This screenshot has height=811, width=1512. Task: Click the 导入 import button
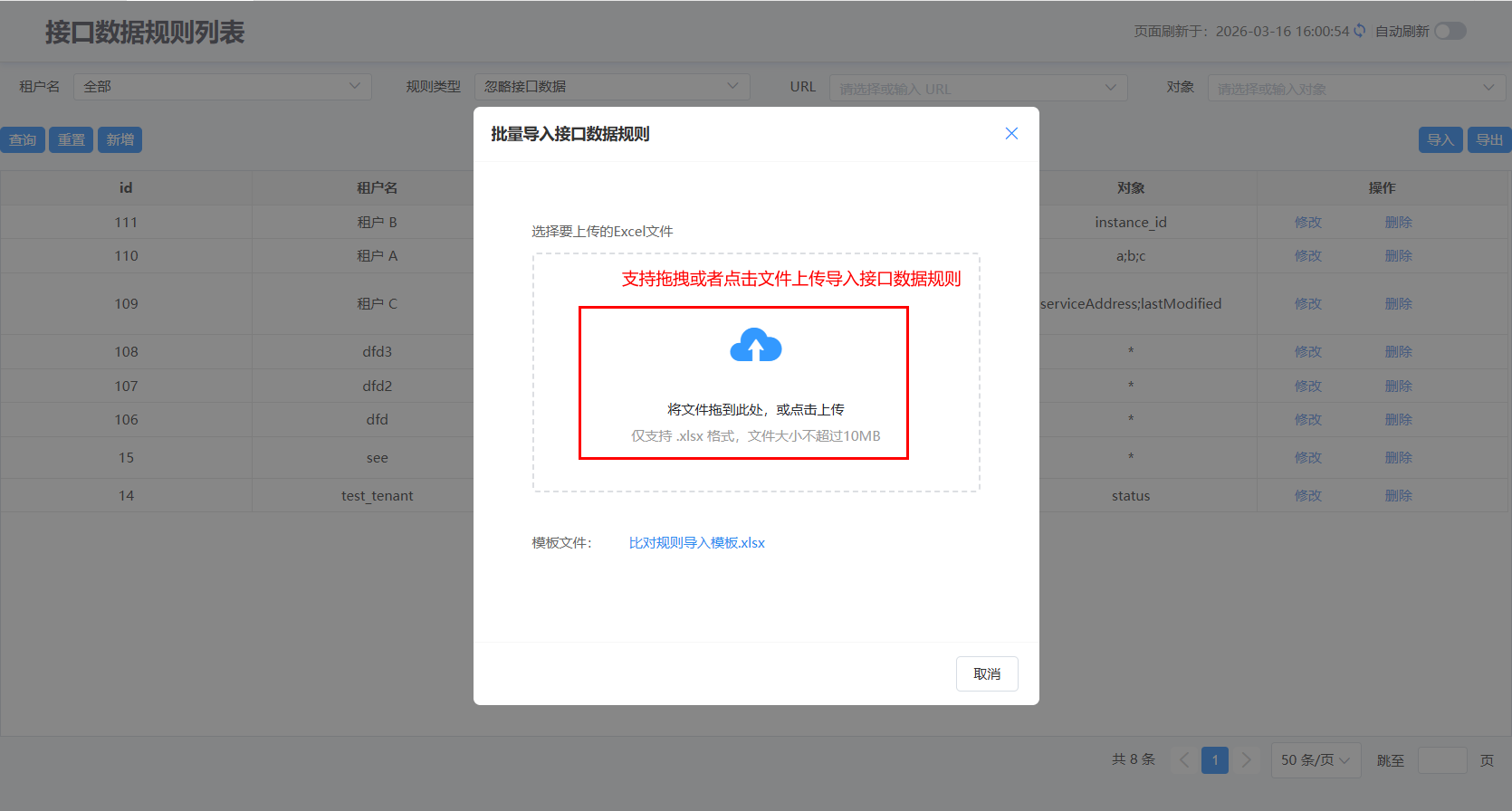[x=1440, y=139]
